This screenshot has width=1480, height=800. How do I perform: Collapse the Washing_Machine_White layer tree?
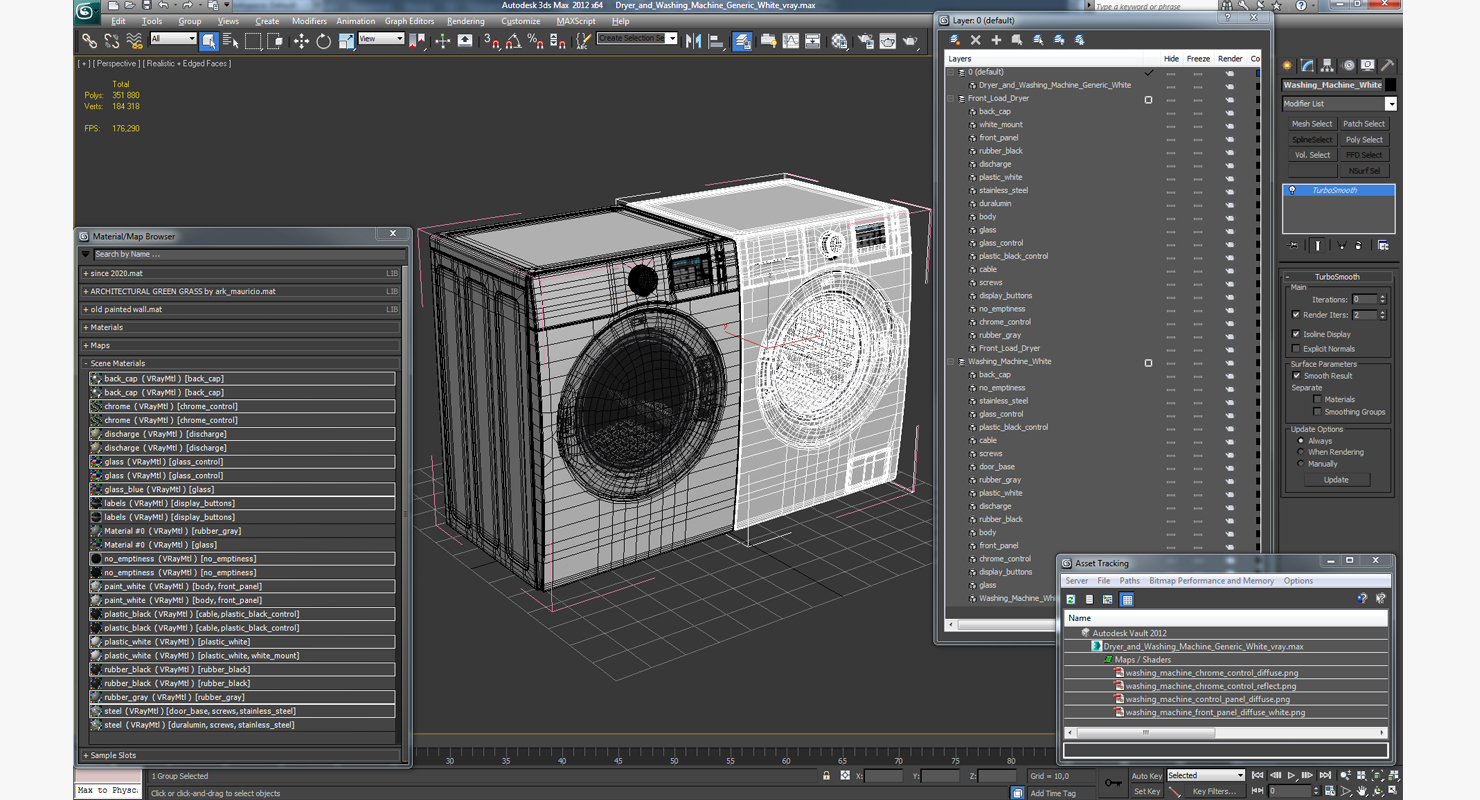tap(951, 361)
